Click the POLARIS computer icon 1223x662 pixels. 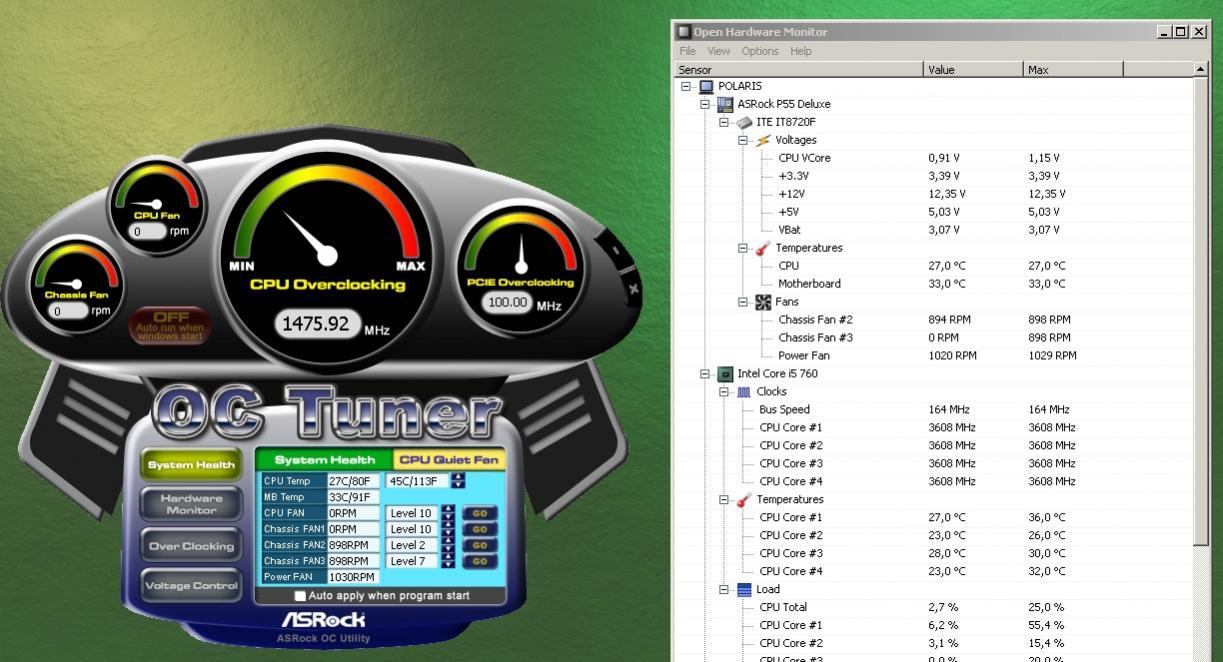(x=706, y=86)
